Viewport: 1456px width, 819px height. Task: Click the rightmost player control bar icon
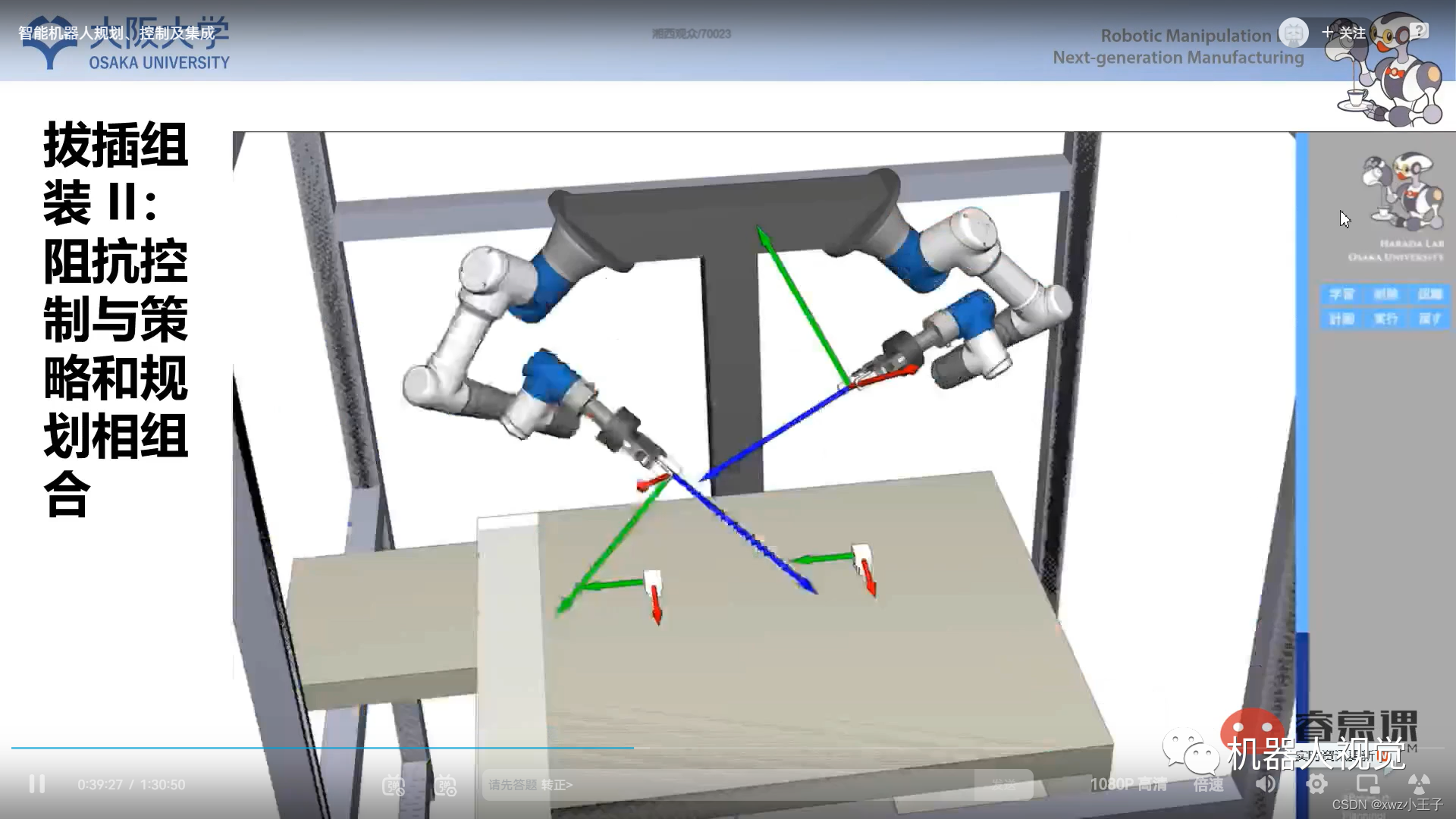pos(1419,784)
